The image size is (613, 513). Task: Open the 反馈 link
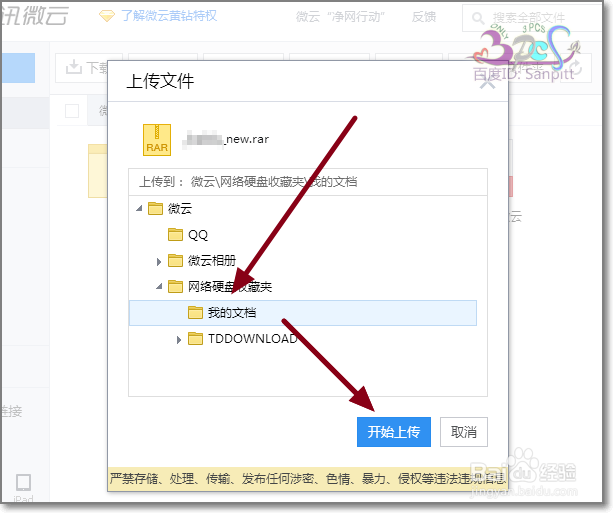click(x=424, y=16)
